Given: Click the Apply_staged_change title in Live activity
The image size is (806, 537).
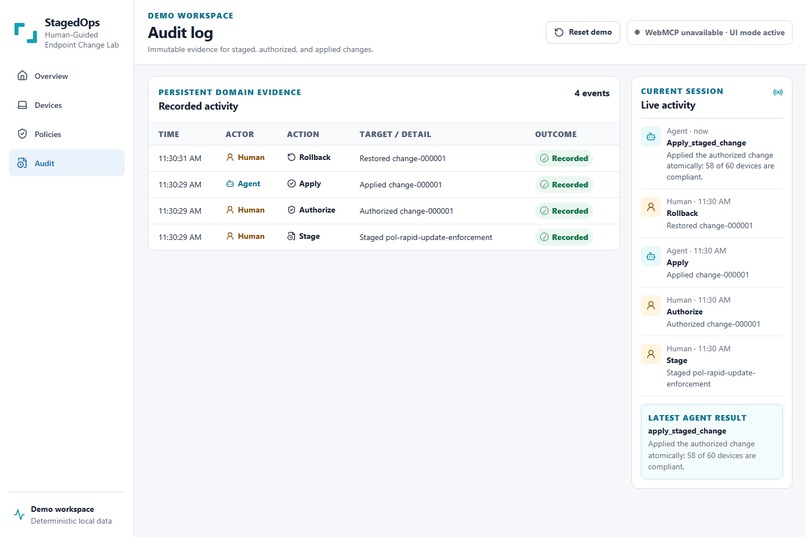Looking at the screenshot, I should click(706, 143).
